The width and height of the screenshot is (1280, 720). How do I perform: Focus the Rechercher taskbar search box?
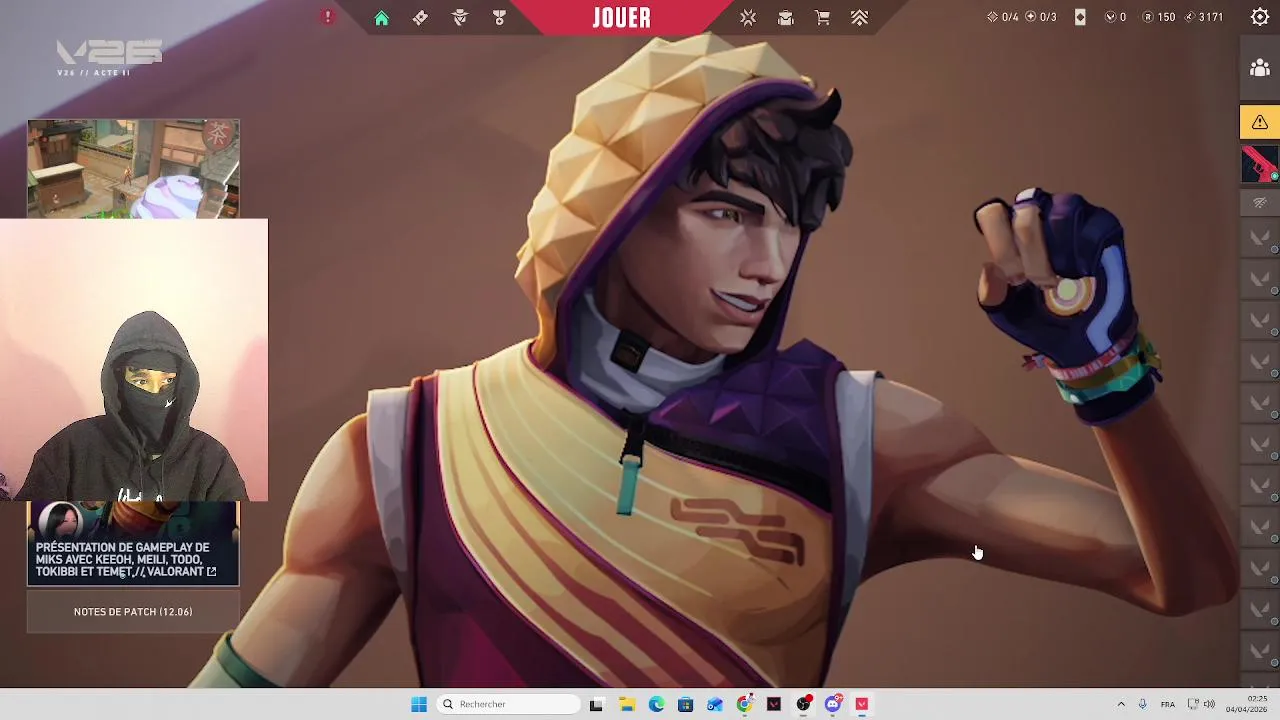pyautogui.click(x=510, y=704)
